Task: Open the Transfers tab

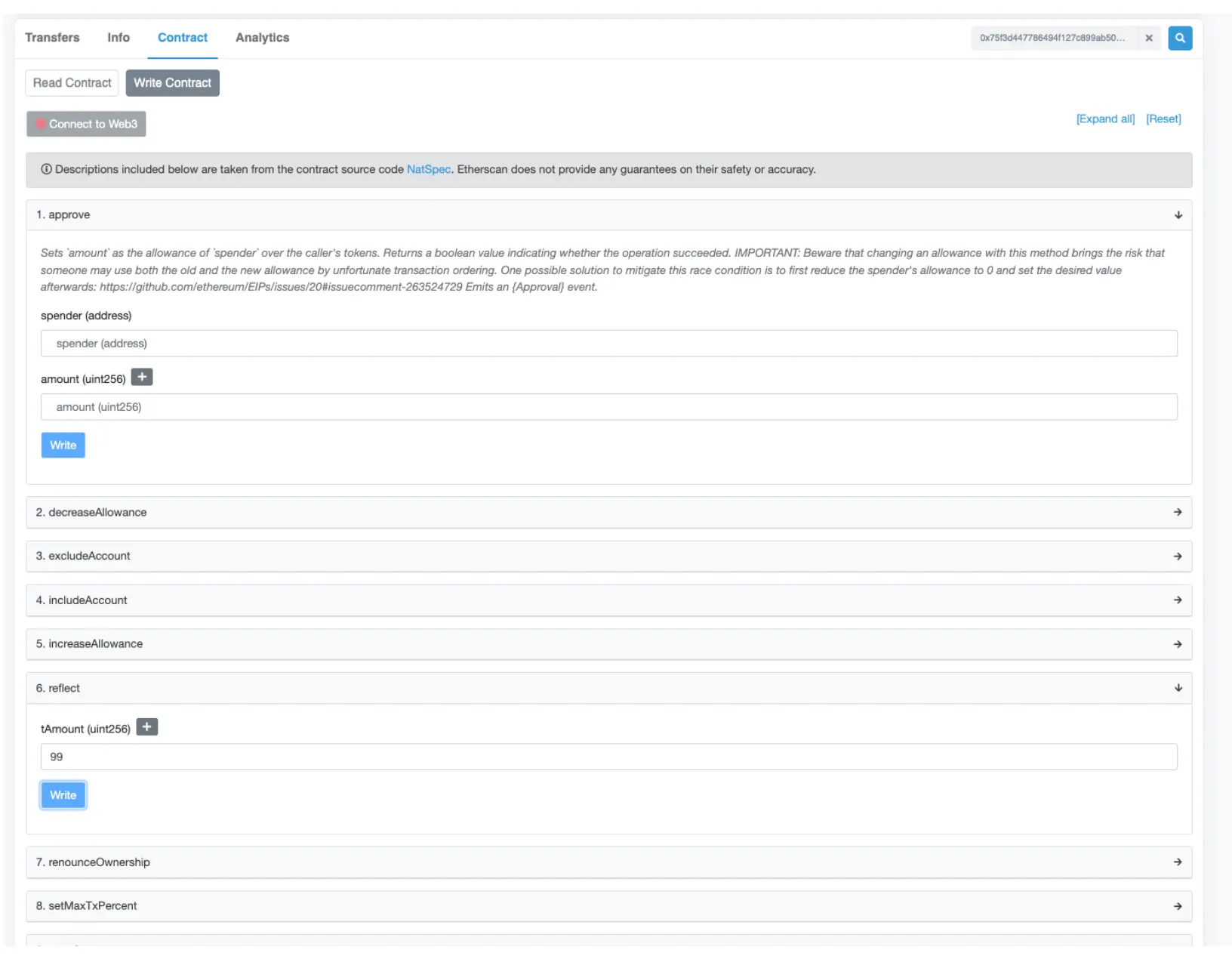Action: 52,38
